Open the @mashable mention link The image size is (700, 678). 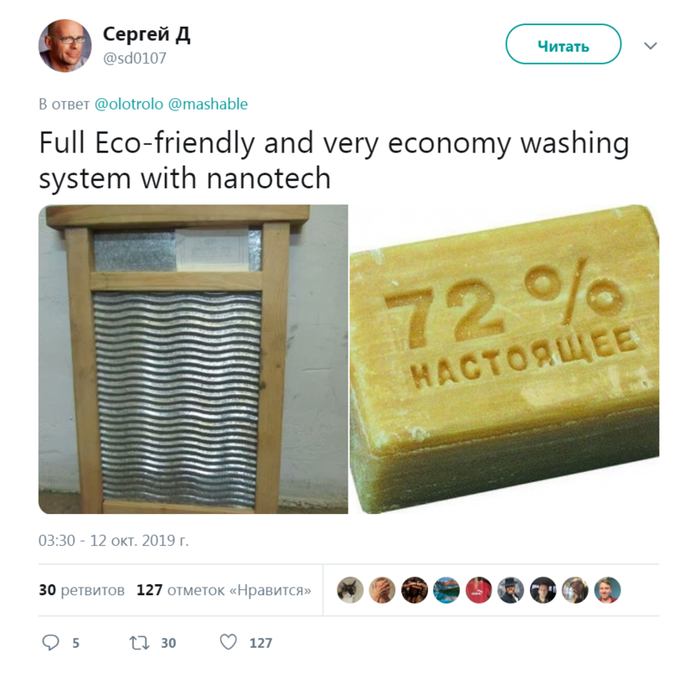208,104
